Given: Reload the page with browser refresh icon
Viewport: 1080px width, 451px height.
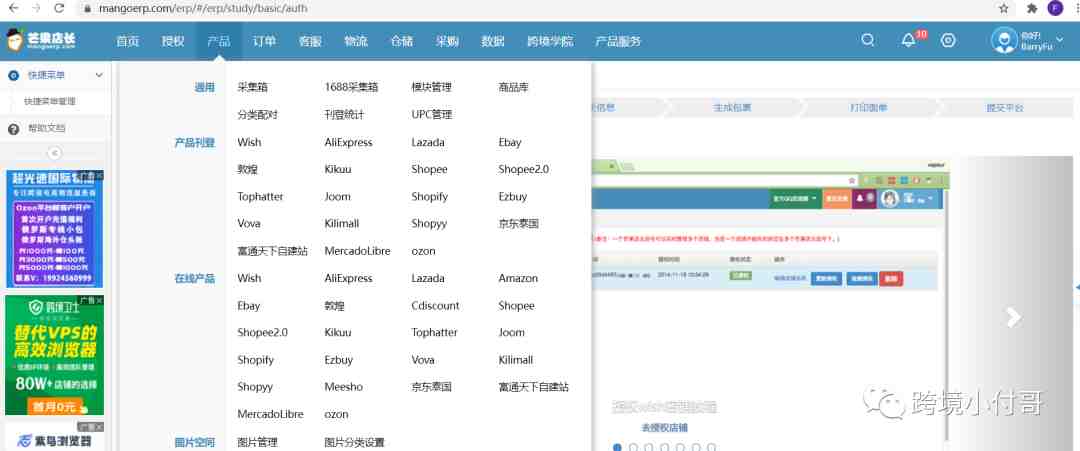Looking at the screenshot, I should coord(60,8).
